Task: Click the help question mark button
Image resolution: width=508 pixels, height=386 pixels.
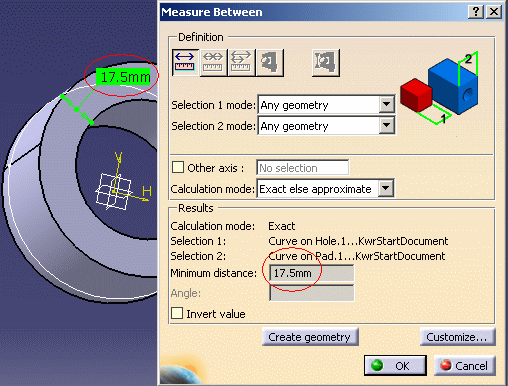Action: (476, 12)
